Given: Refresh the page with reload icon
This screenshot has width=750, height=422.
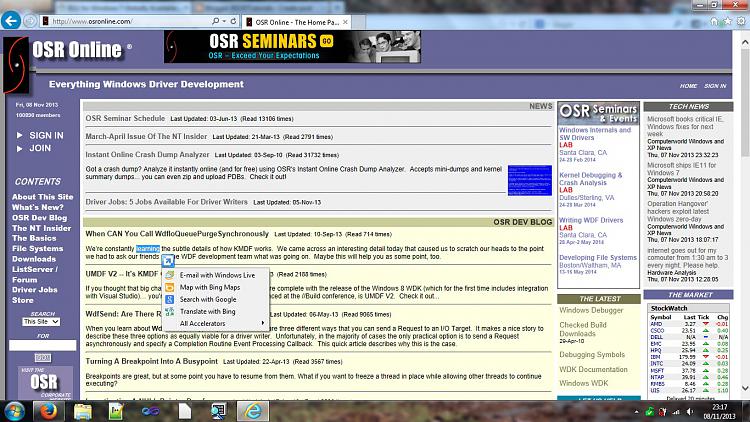Looking at the screenshot, I should (x=233, y=21).
